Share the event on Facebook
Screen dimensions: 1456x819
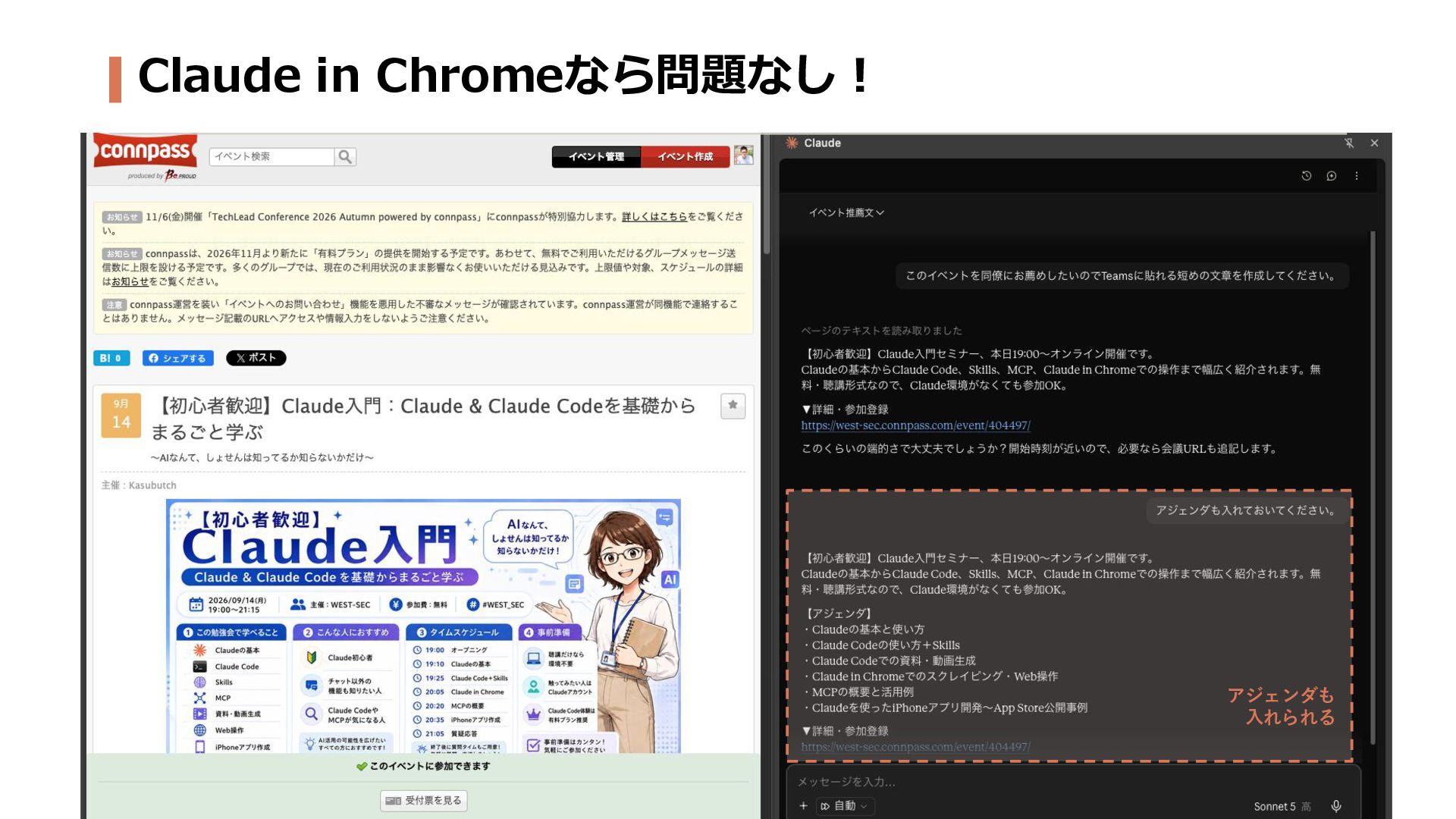(x=177, y=358)
